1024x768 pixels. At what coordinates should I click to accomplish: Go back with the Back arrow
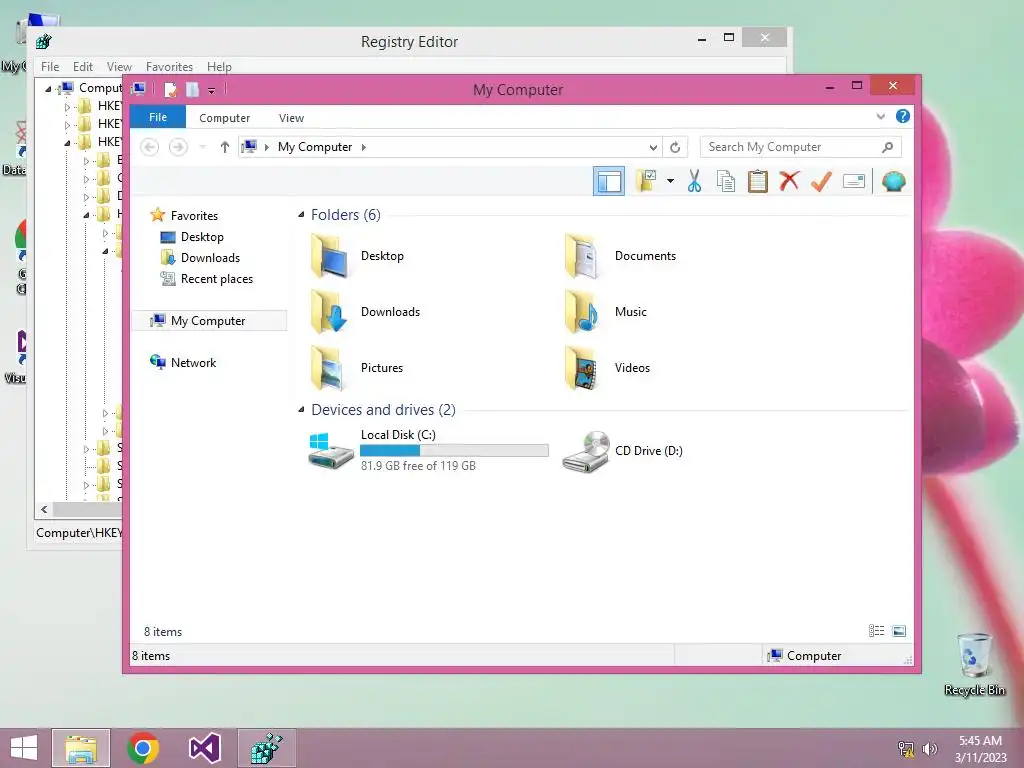[x=150, y=147]
